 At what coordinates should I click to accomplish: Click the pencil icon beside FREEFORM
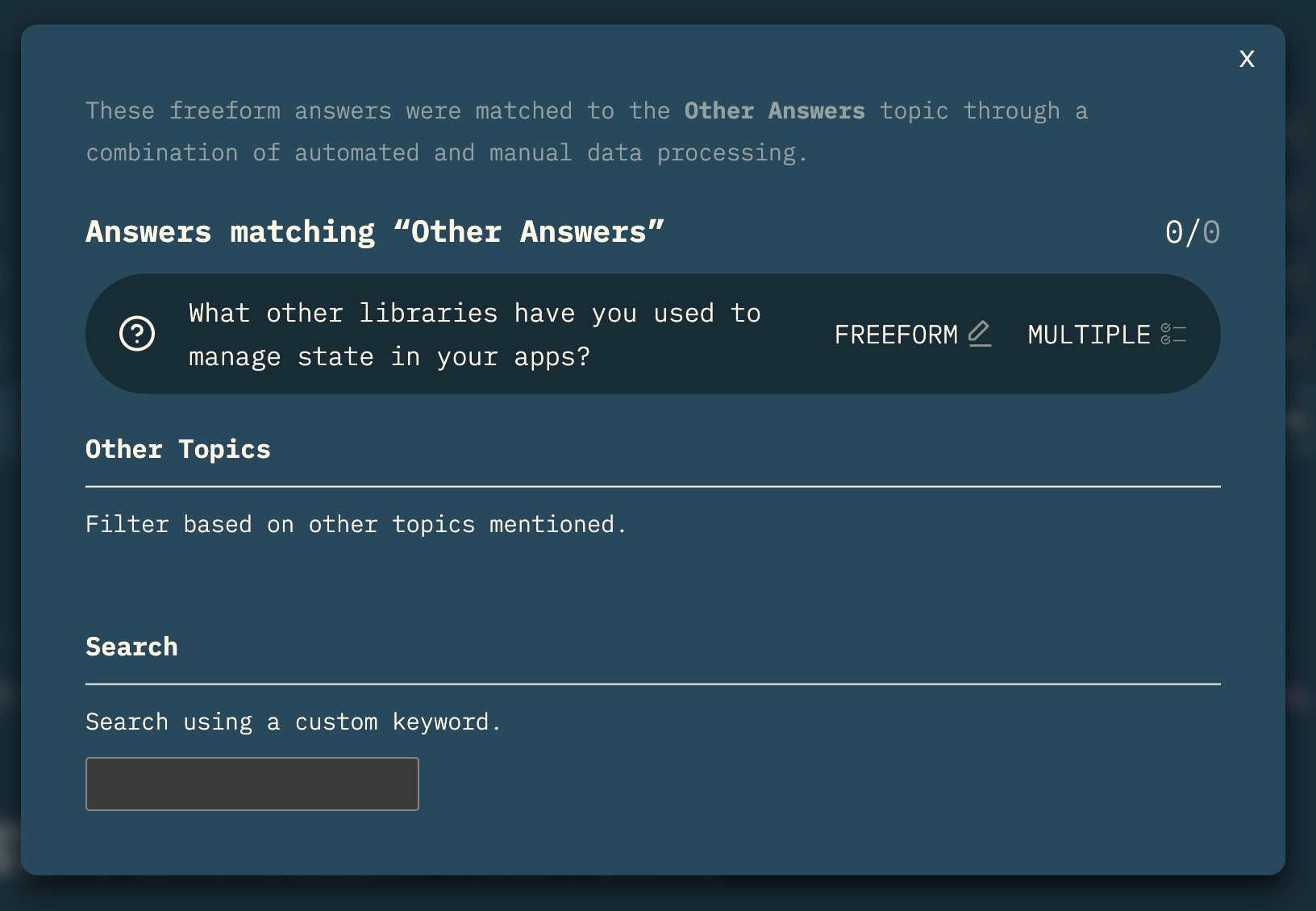[979, 333]
